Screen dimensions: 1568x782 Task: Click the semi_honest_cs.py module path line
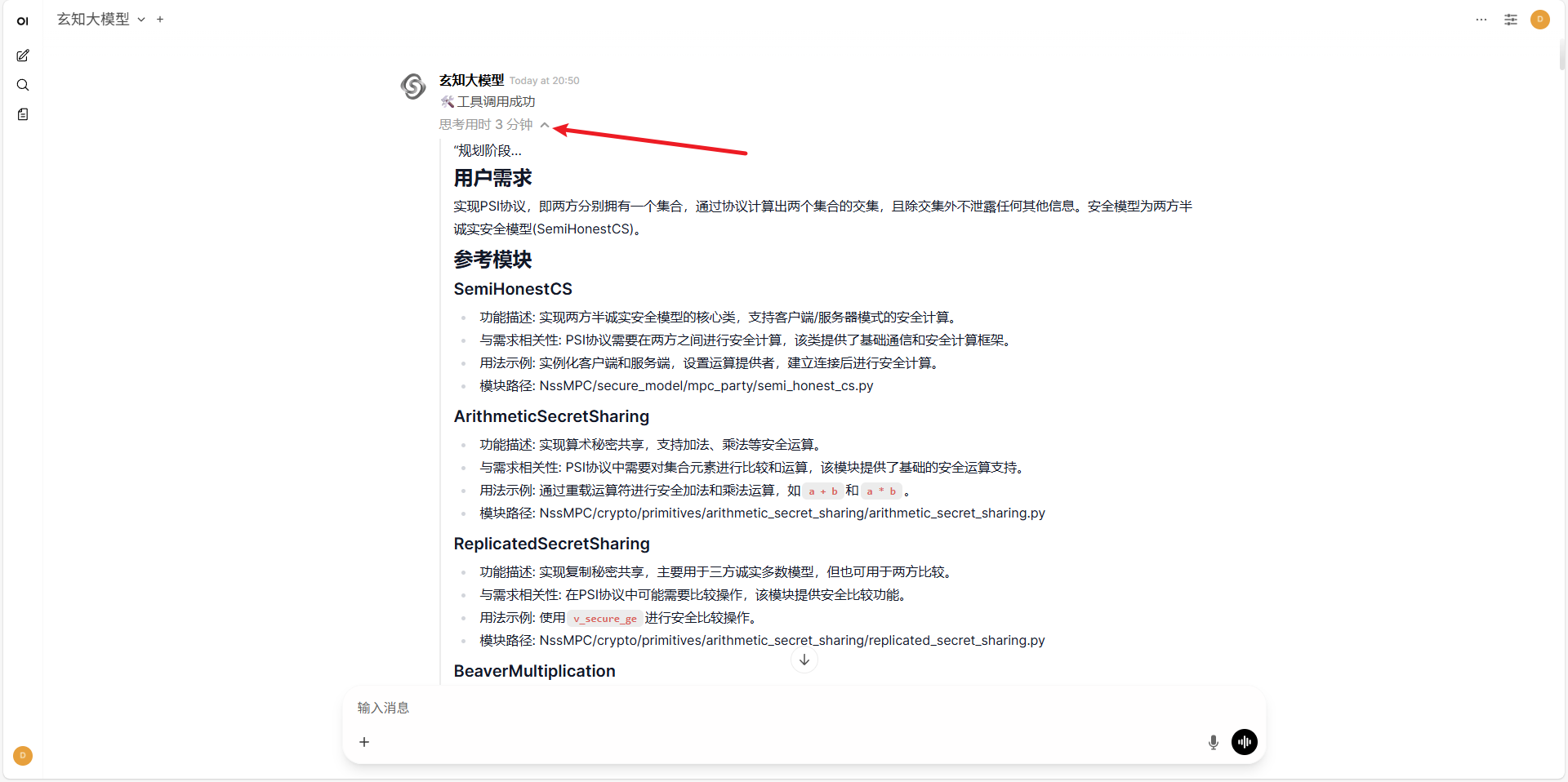676,385
